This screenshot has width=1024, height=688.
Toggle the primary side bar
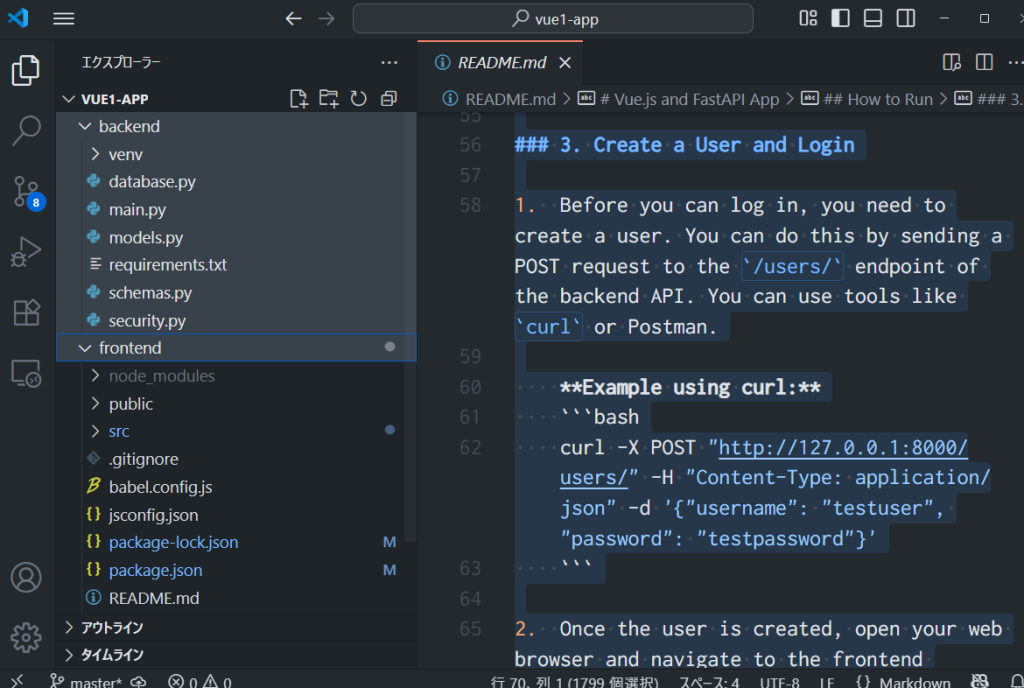[840, 18]
